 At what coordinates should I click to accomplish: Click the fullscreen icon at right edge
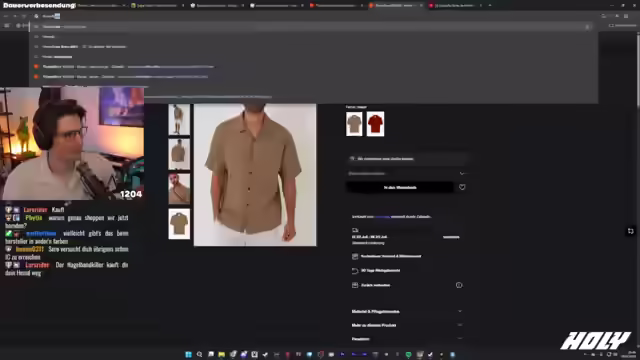coord(630,231)
